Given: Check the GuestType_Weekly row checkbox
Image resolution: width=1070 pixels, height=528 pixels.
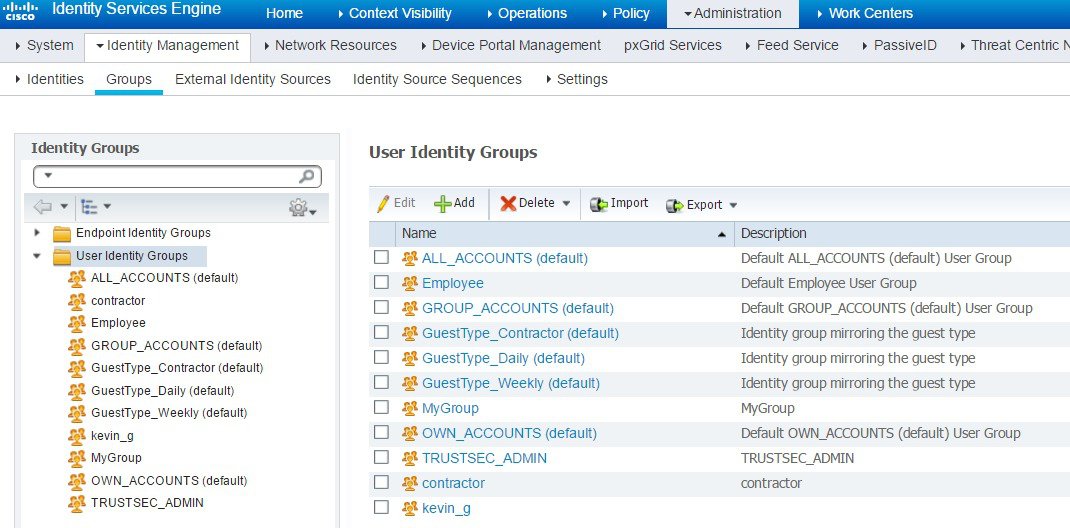Looking at the screenshot, I should click(381, 382).
